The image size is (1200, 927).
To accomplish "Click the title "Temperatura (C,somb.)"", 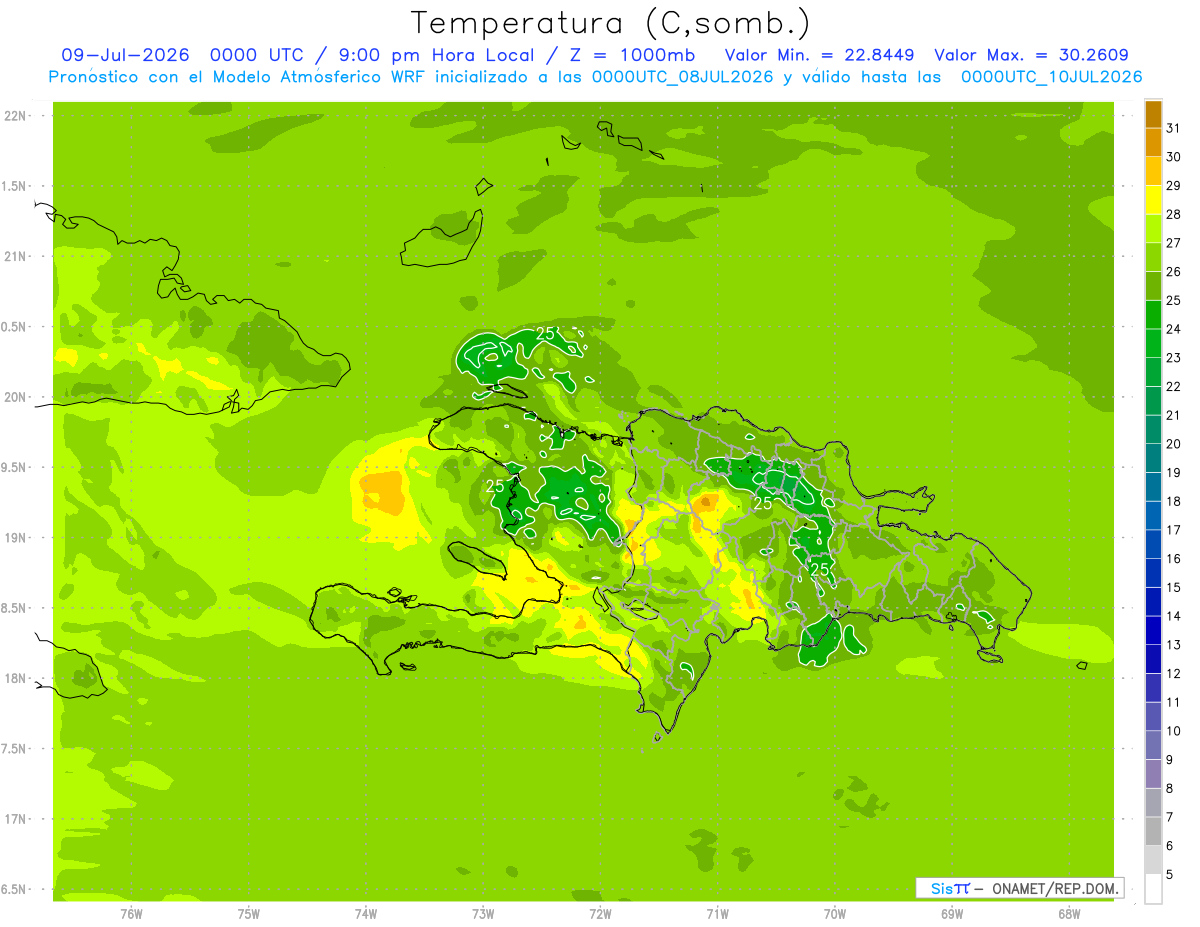I will click(611, 22).
